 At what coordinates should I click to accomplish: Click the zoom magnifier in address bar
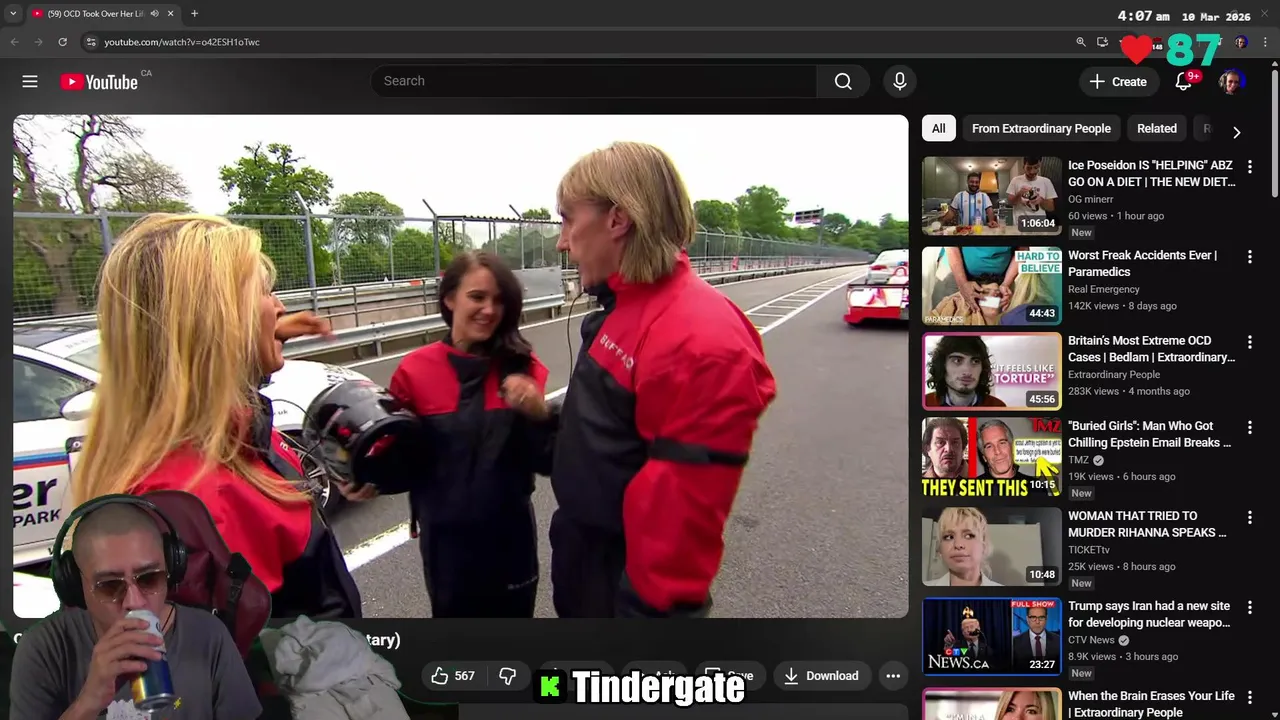(x=1080, y=42)
